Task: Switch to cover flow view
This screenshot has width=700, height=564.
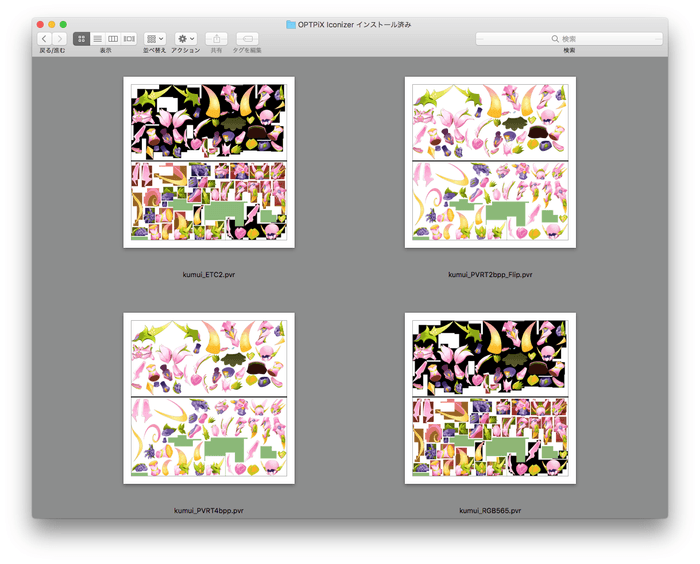Action: (129, 39)
